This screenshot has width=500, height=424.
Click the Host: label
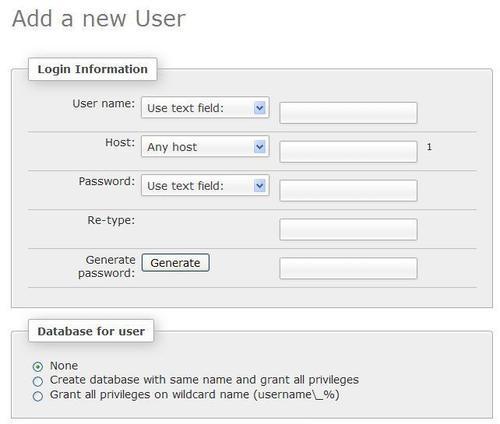pos(120,143)
